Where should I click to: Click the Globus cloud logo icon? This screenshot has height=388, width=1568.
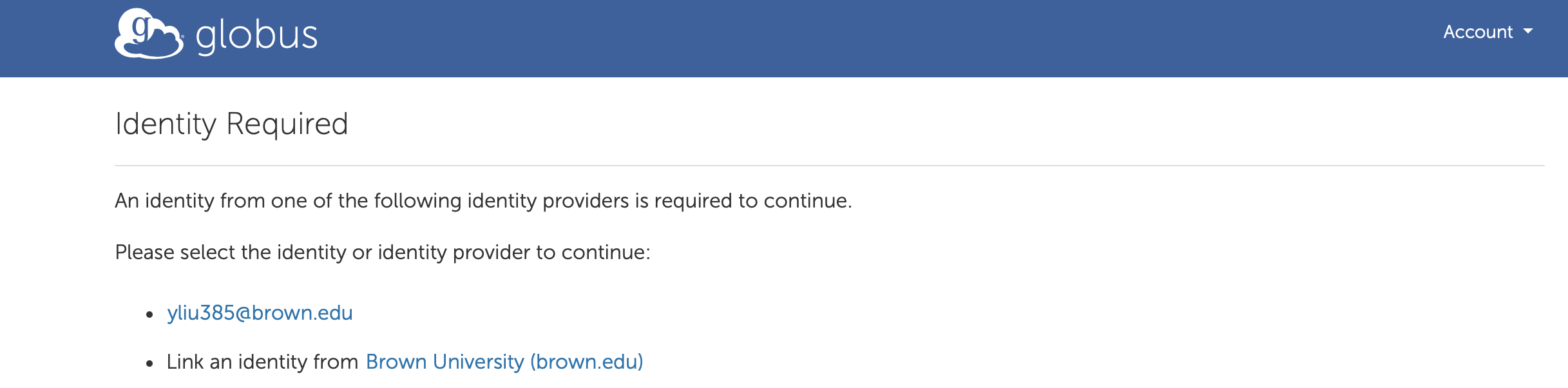tap(149, 34)
